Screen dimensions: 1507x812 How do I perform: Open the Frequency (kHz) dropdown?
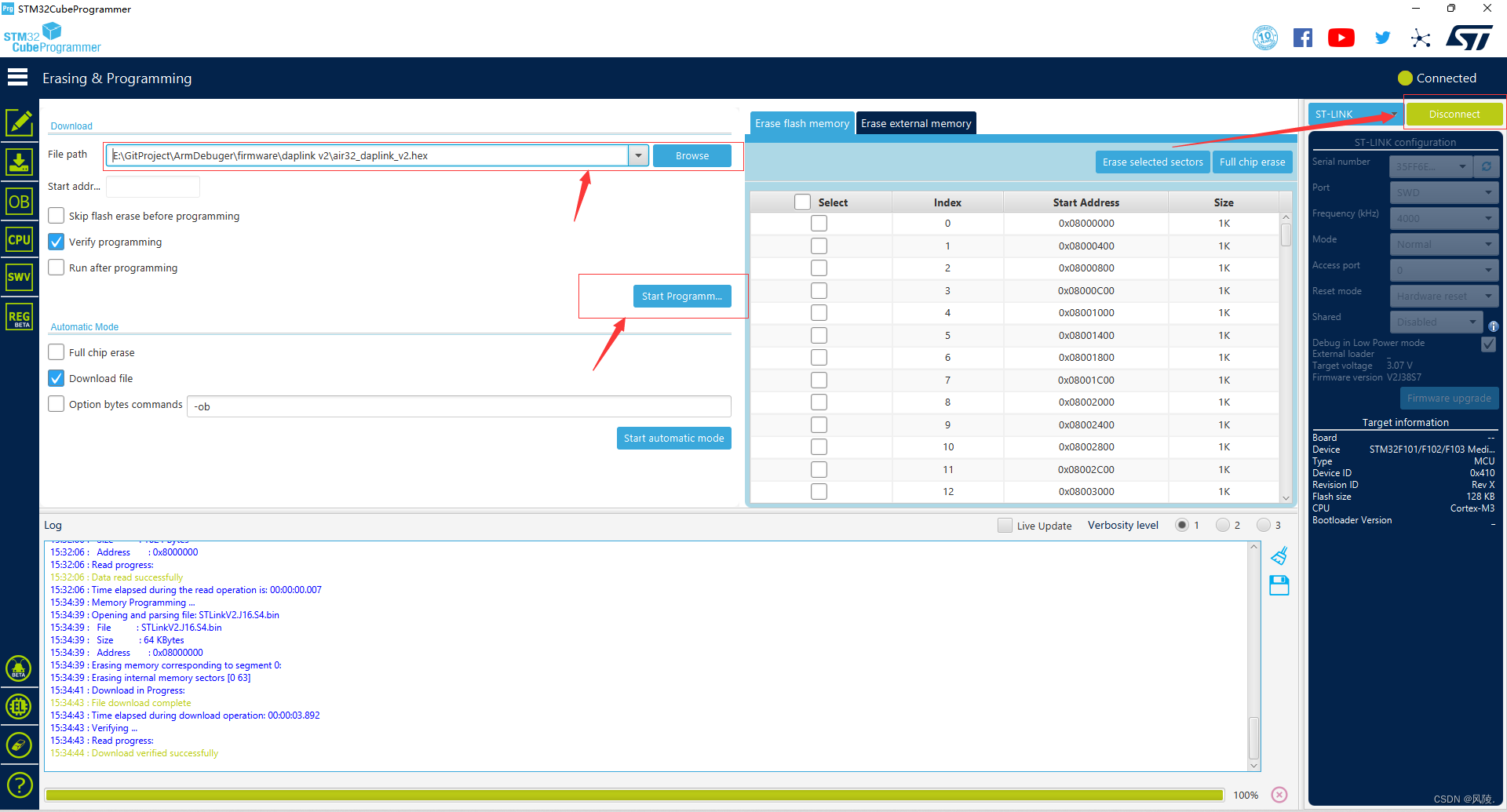1444,218
